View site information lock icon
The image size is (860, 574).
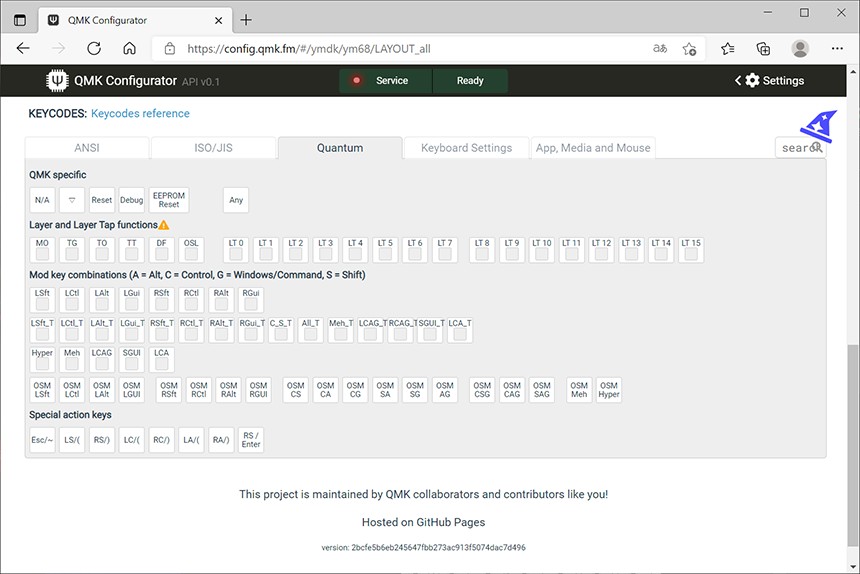[x=170, y=48]
